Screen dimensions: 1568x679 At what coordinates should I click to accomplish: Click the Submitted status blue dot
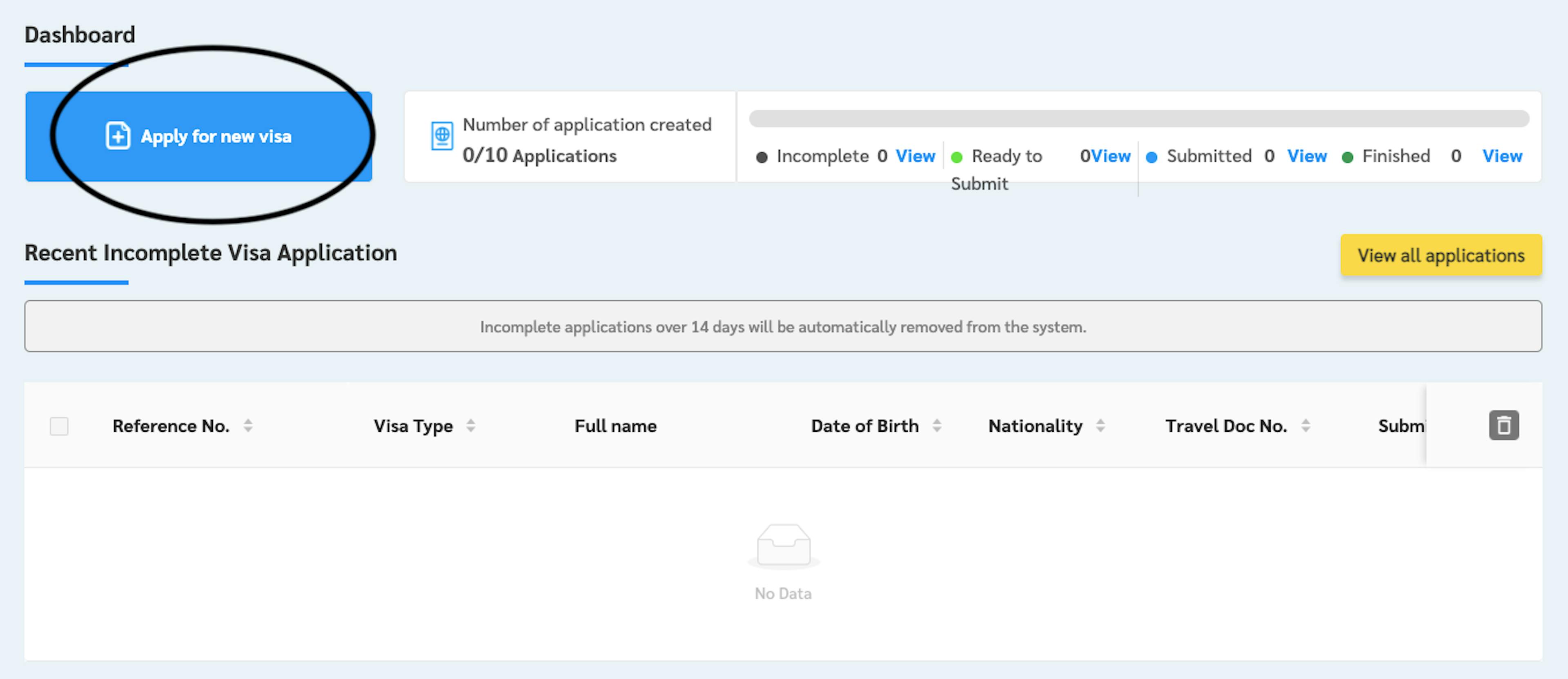1151,158
